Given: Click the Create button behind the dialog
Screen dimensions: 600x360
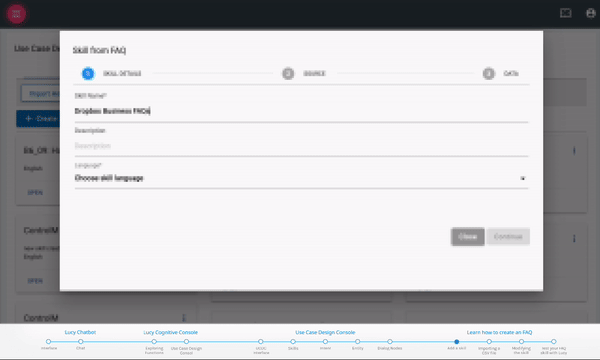Looking at the screenshot, I should [38, 119].
